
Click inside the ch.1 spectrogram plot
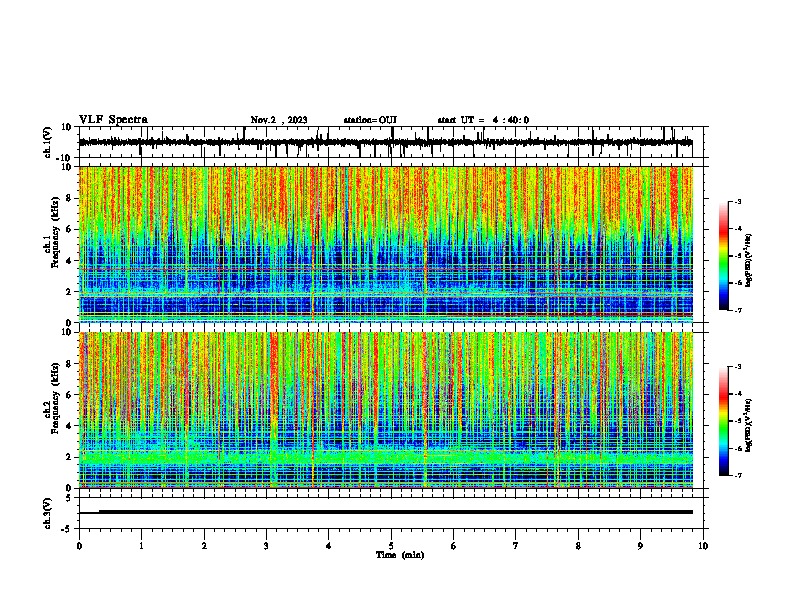386,244
